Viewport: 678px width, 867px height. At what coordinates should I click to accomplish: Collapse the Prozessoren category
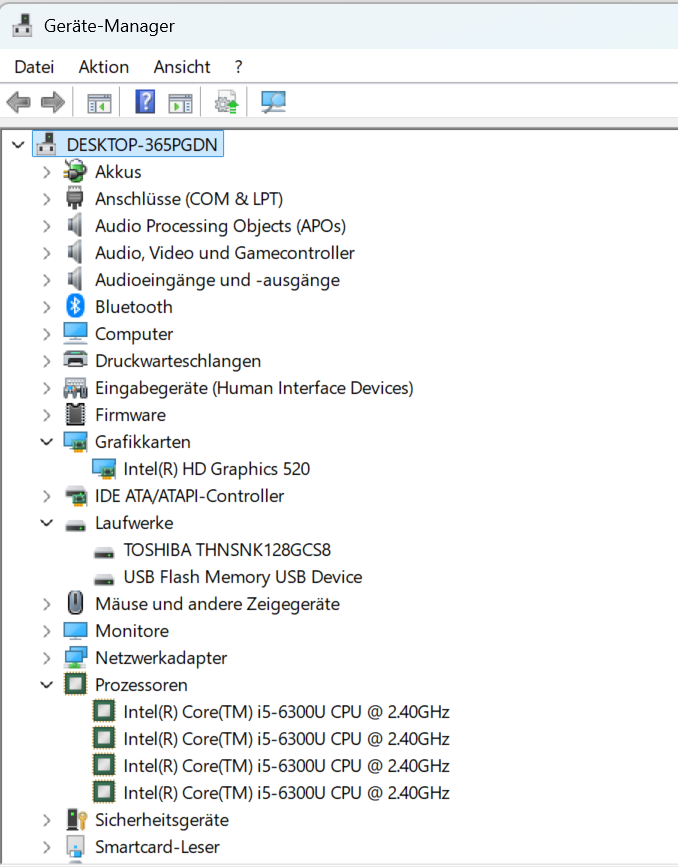tap(47, 685)
